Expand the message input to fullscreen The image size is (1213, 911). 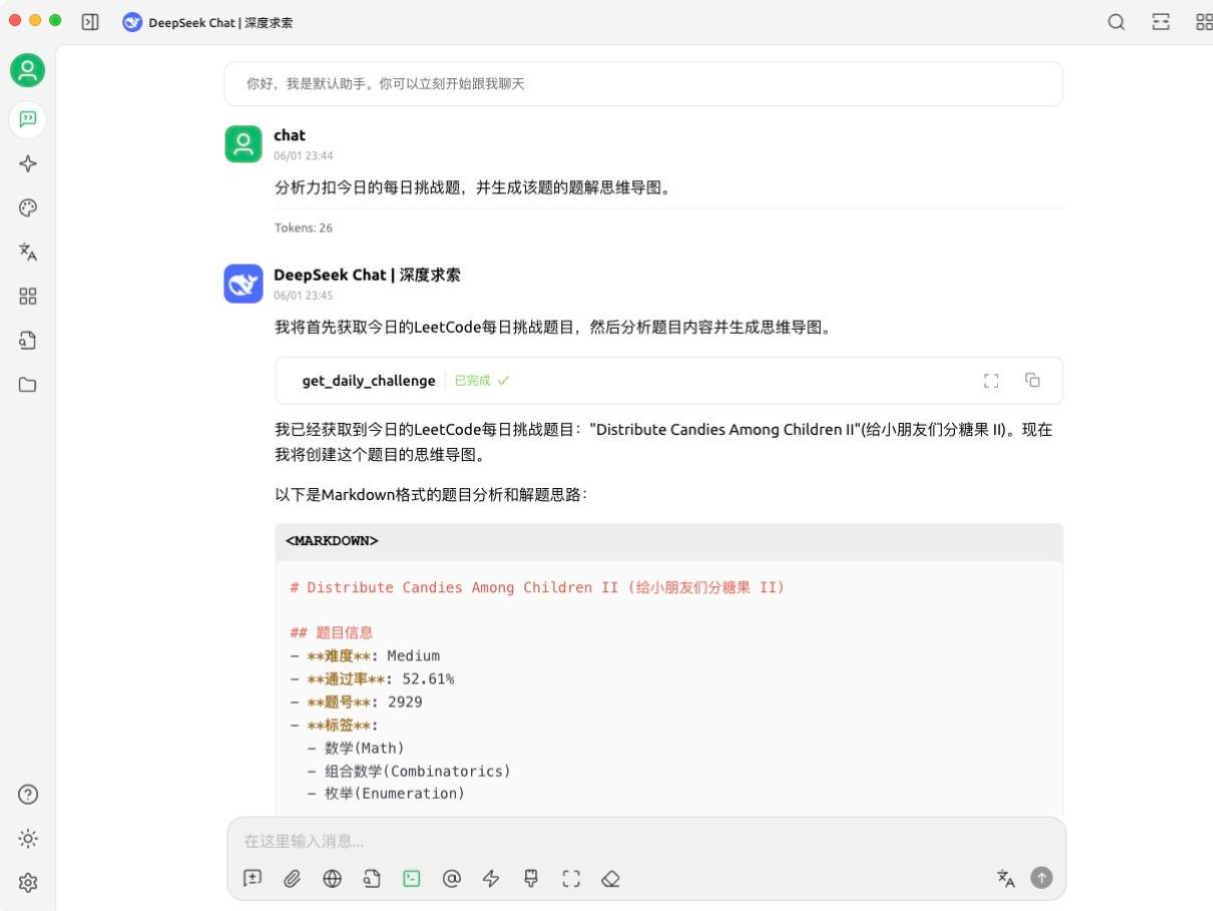point(571,878)
